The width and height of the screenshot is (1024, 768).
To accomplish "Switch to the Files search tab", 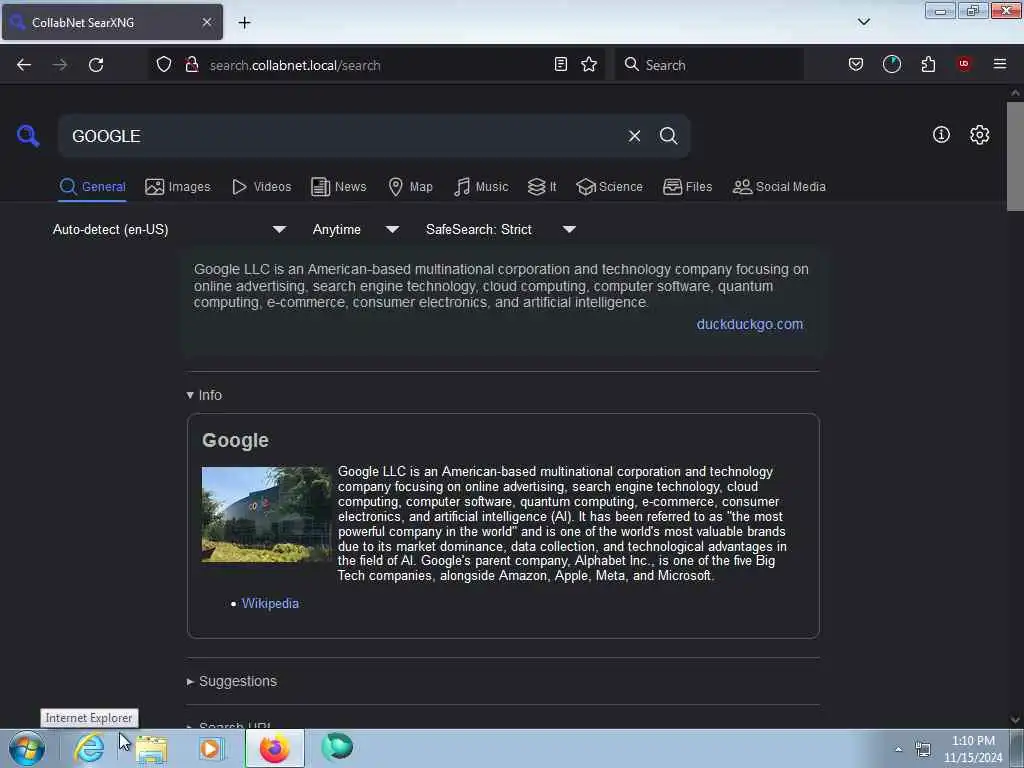I will [687, 187].
